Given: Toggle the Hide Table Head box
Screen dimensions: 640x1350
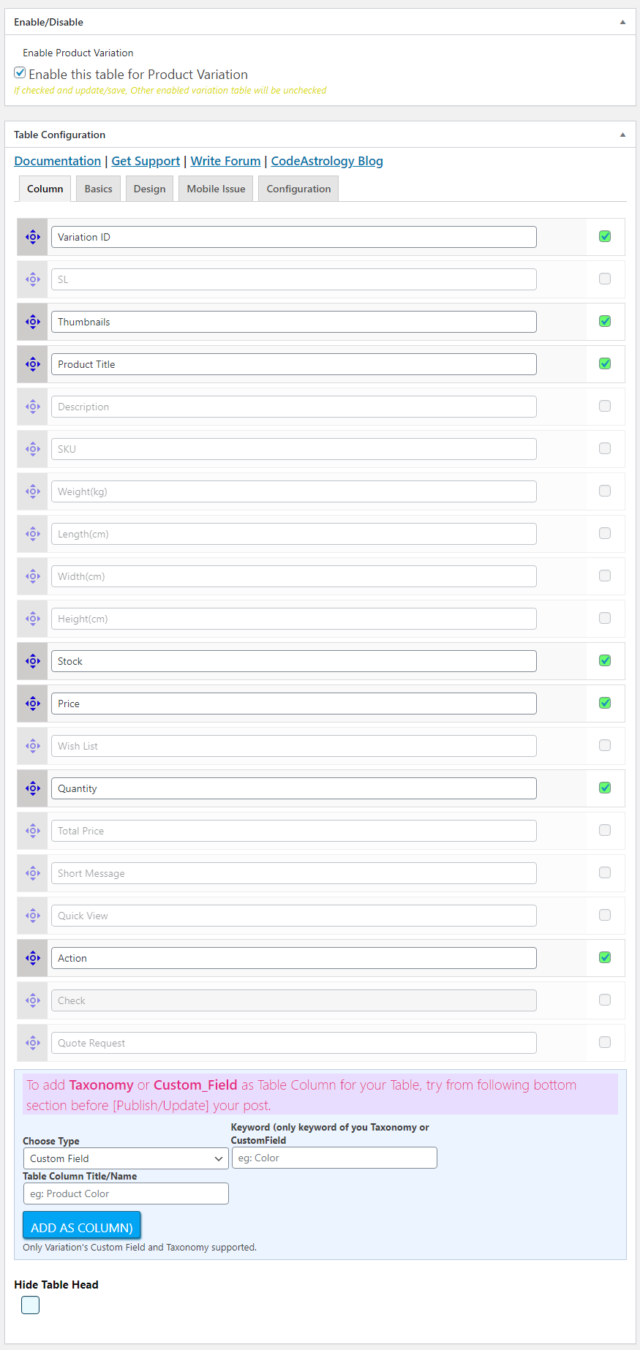Looking at the screenshot, I should click(x=31, y=1305).
